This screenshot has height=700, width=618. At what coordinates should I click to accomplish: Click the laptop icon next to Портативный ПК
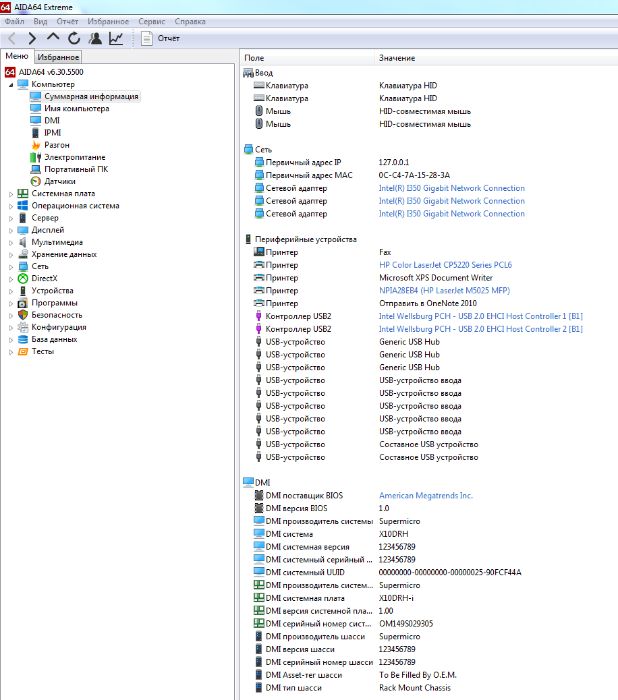click(36, 169)
